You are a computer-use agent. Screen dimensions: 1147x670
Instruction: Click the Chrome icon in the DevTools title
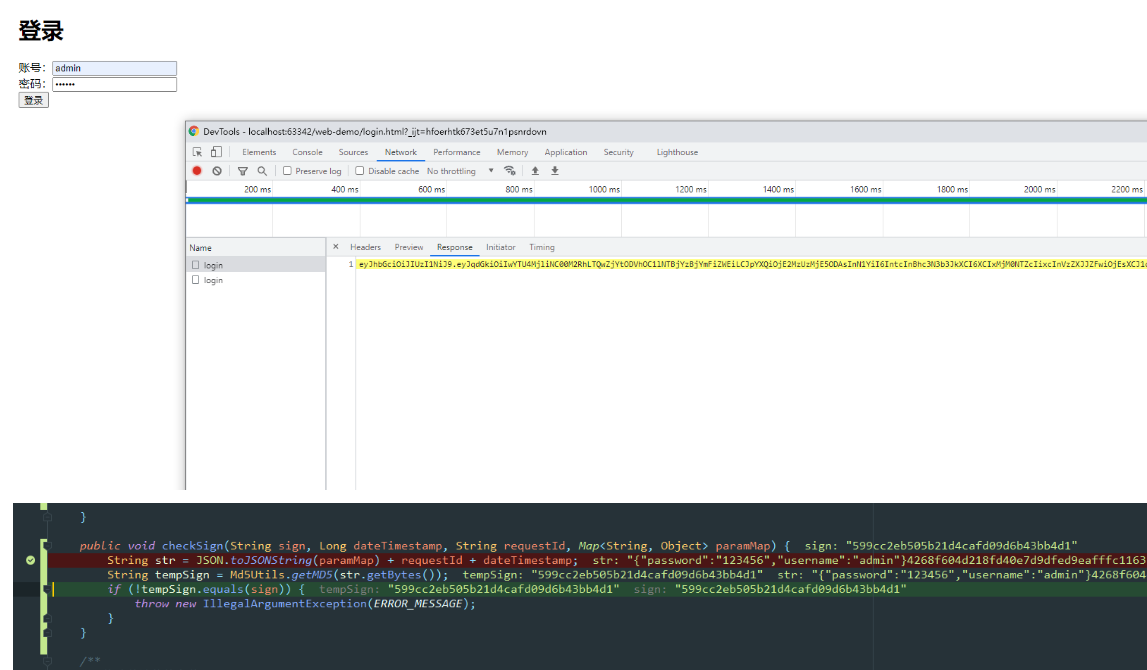point(194,132)
